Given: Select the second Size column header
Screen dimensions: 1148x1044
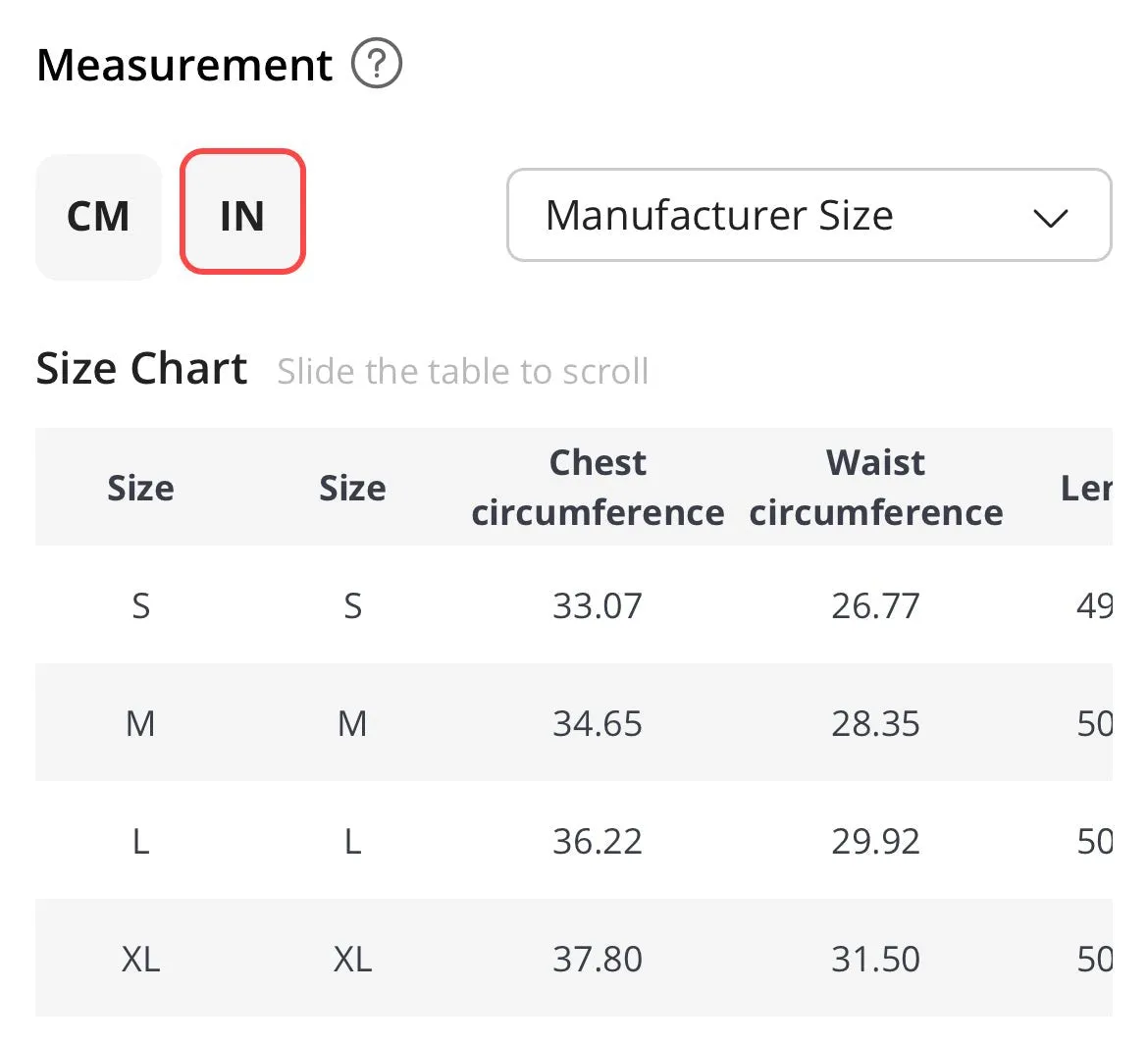Looking at the screenshot, I should tap(352, 488).
